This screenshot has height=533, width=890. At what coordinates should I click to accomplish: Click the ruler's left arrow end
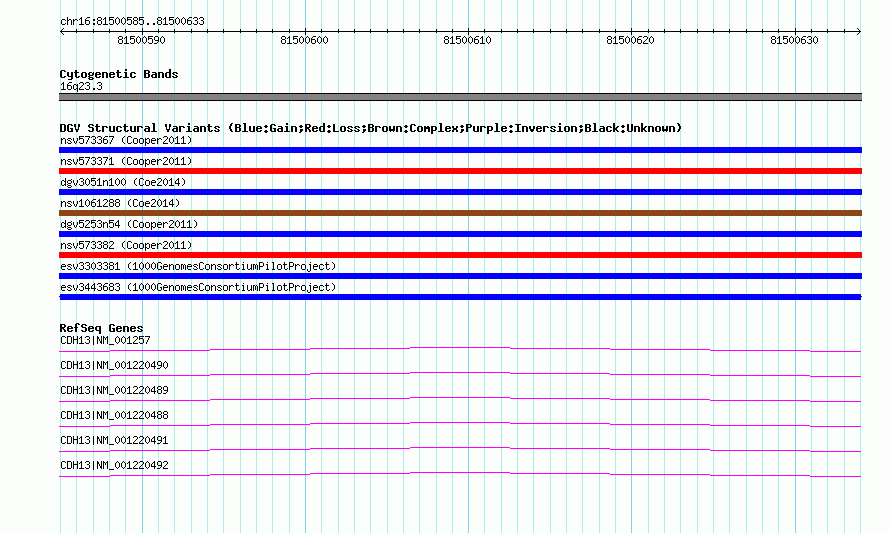pos(62,31)
